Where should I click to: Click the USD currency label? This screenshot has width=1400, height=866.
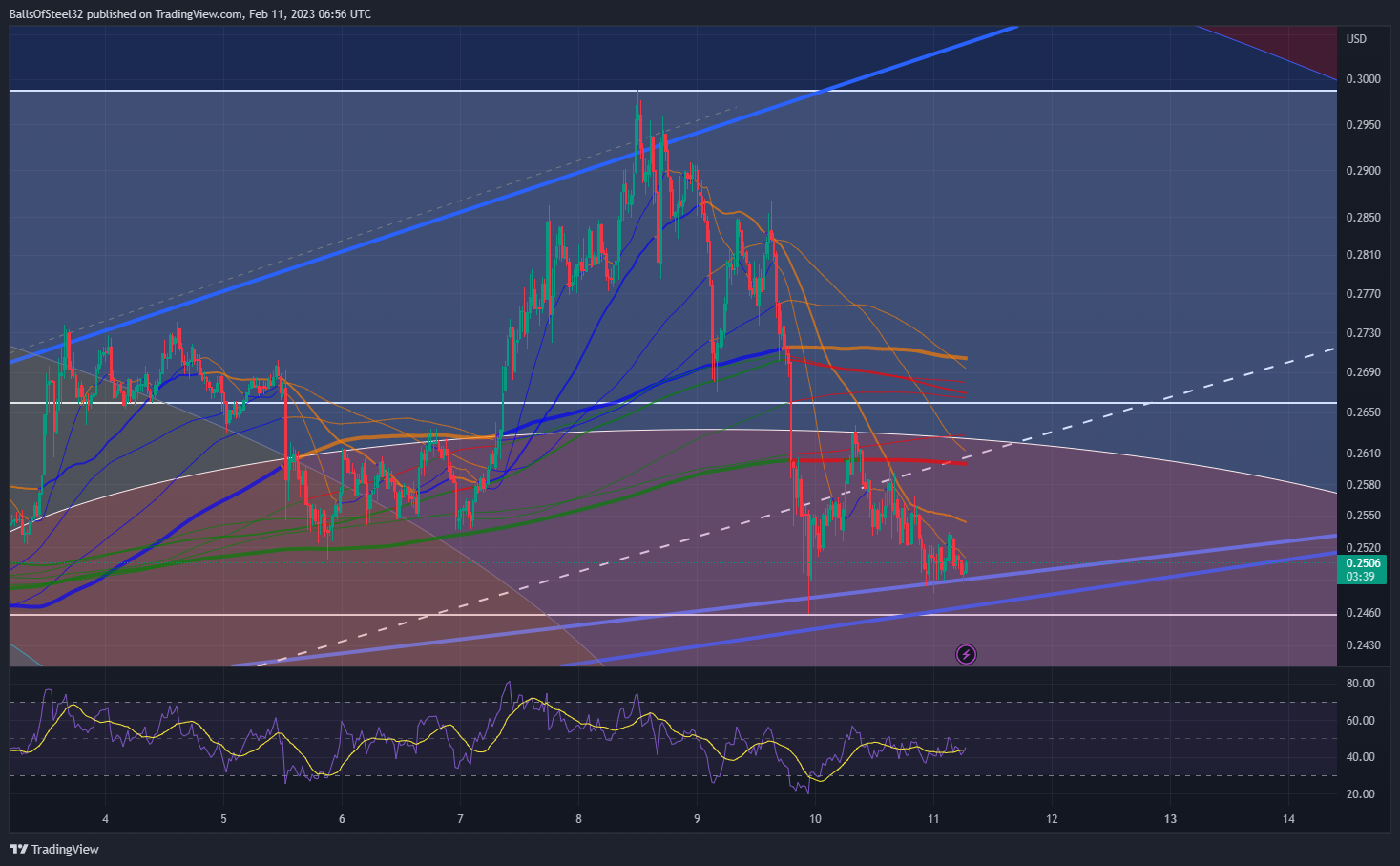tap(1356, 39)
